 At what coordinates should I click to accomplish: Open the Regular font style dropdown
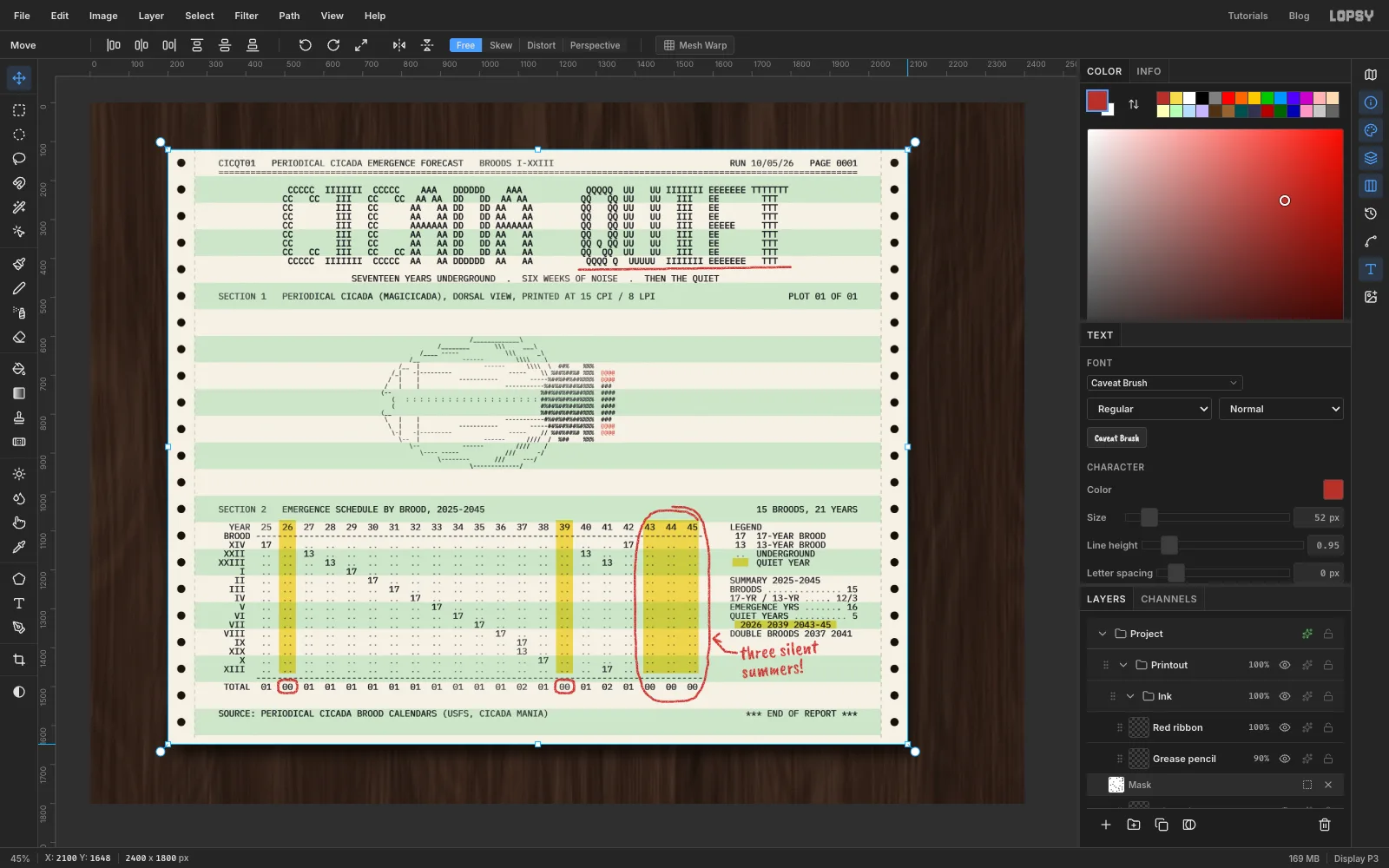(1149, 409)
